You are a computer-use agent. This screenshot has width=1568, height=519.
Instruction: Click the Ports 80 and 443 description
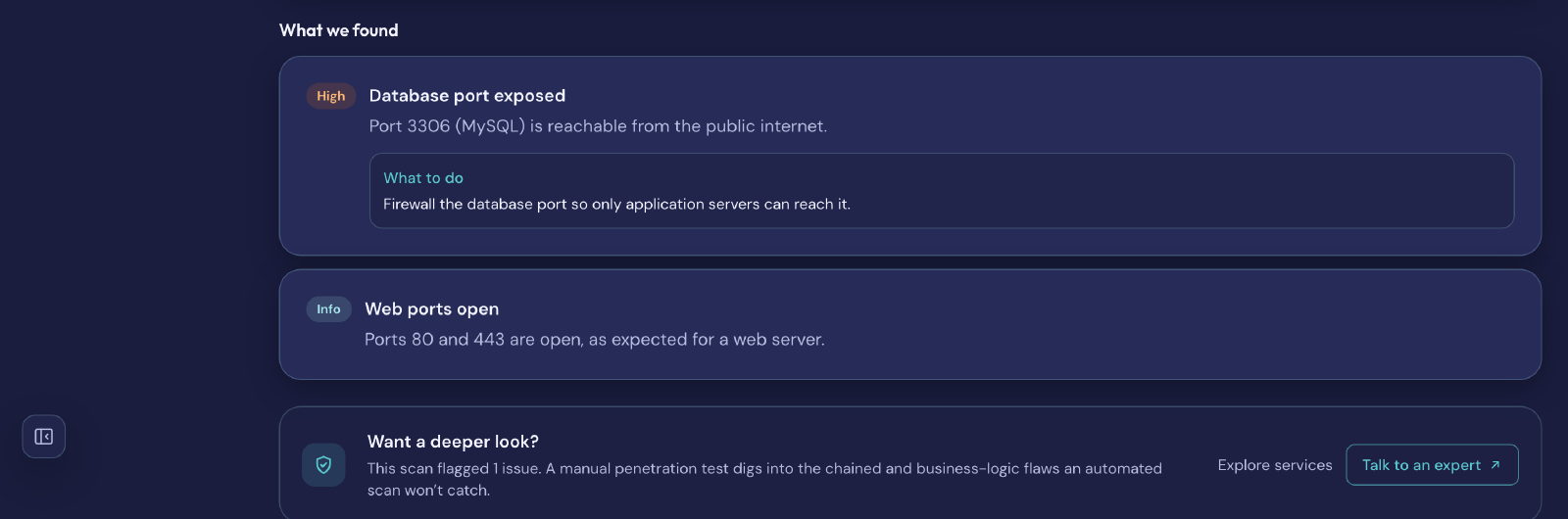point(595,340)
